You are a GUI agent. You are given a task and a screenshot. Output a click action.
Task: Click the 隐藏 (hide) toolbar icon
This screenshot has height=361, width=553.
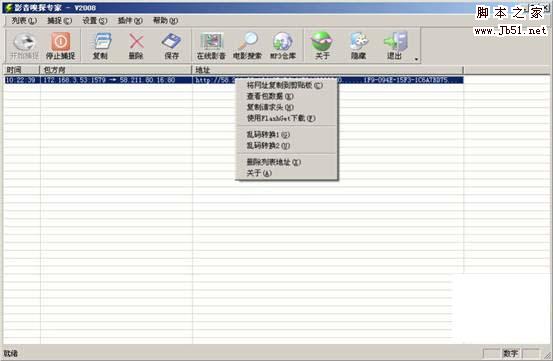(358, 46)
